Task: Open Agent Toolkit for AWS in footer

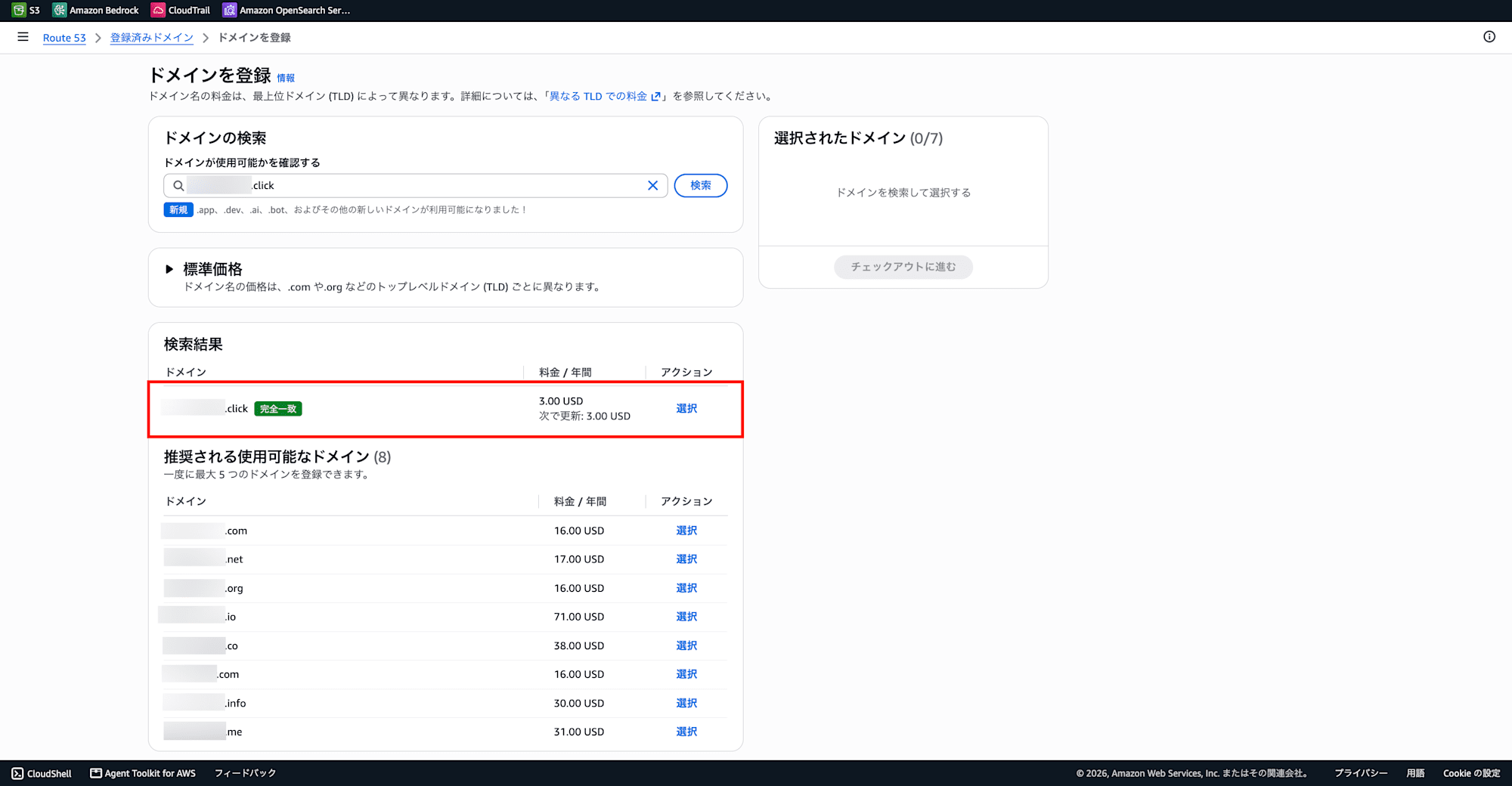Action: click(x=143, y=773)
